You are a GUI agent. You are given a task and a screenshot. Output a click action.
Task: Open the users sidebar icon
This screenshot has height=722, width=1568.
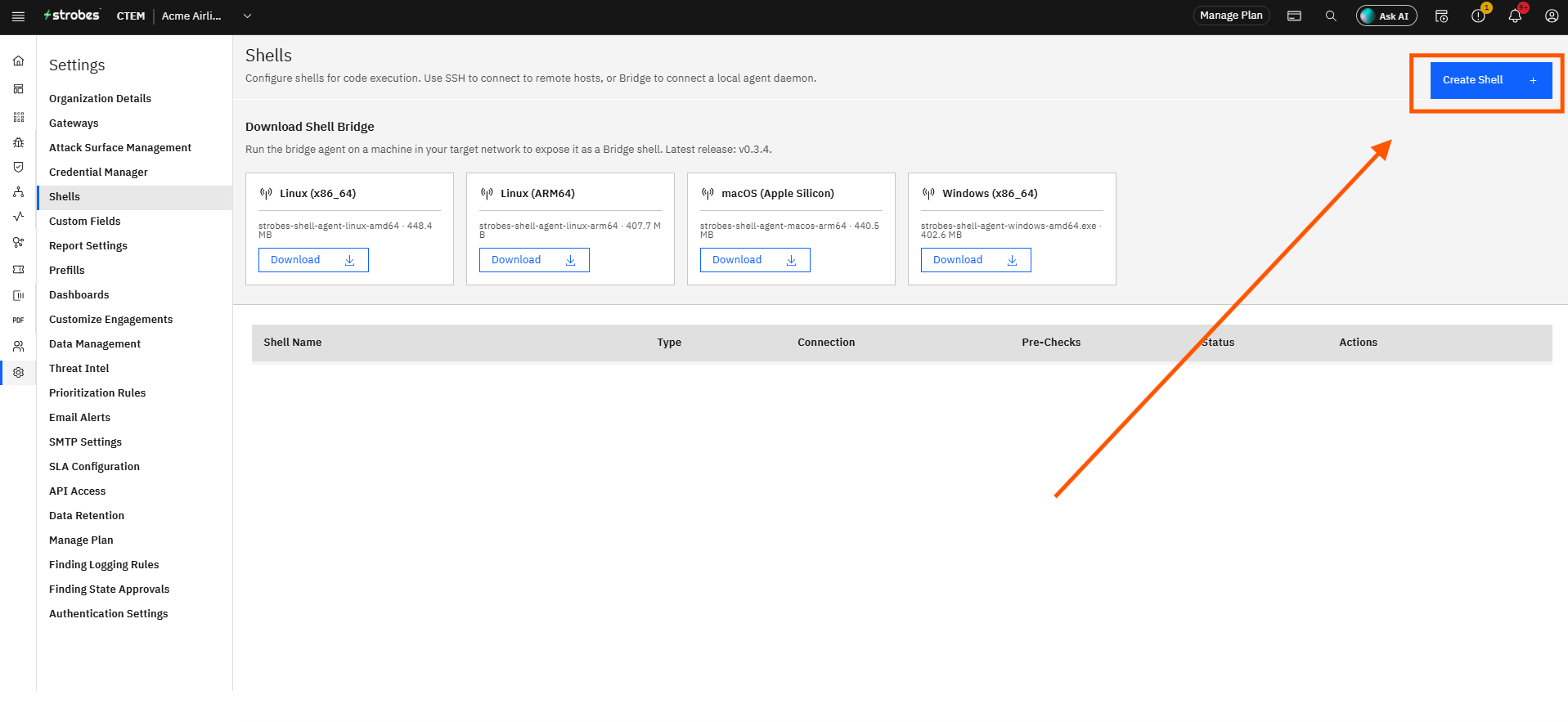click(18, 347)
